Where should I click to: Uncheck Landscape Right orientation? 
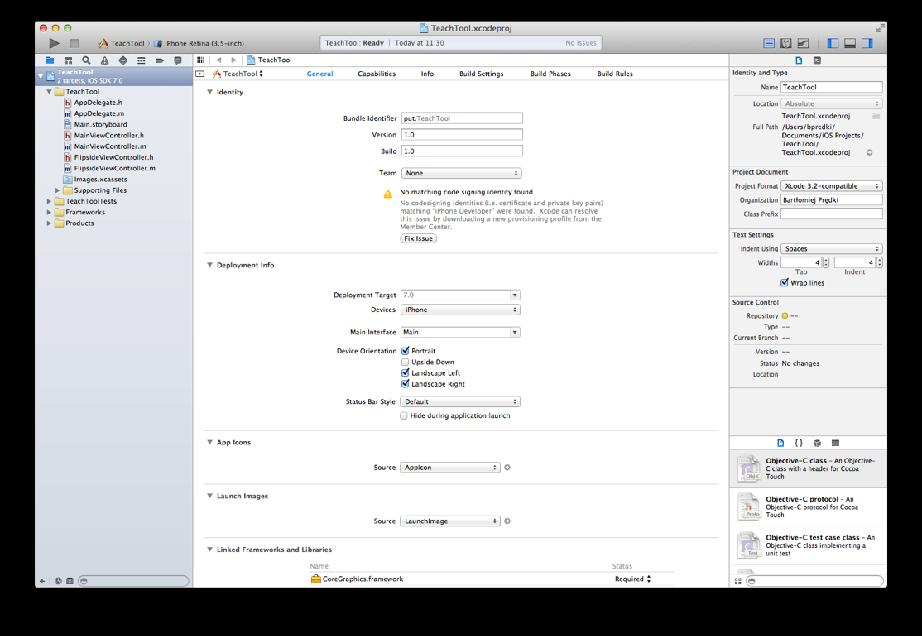point(405,384)
